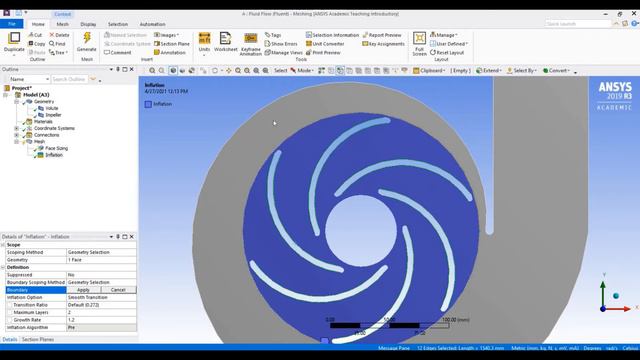Screen dimensions: 640x360
Task: Open the Clipboard dropdown
Action: (x=429, y=71)
